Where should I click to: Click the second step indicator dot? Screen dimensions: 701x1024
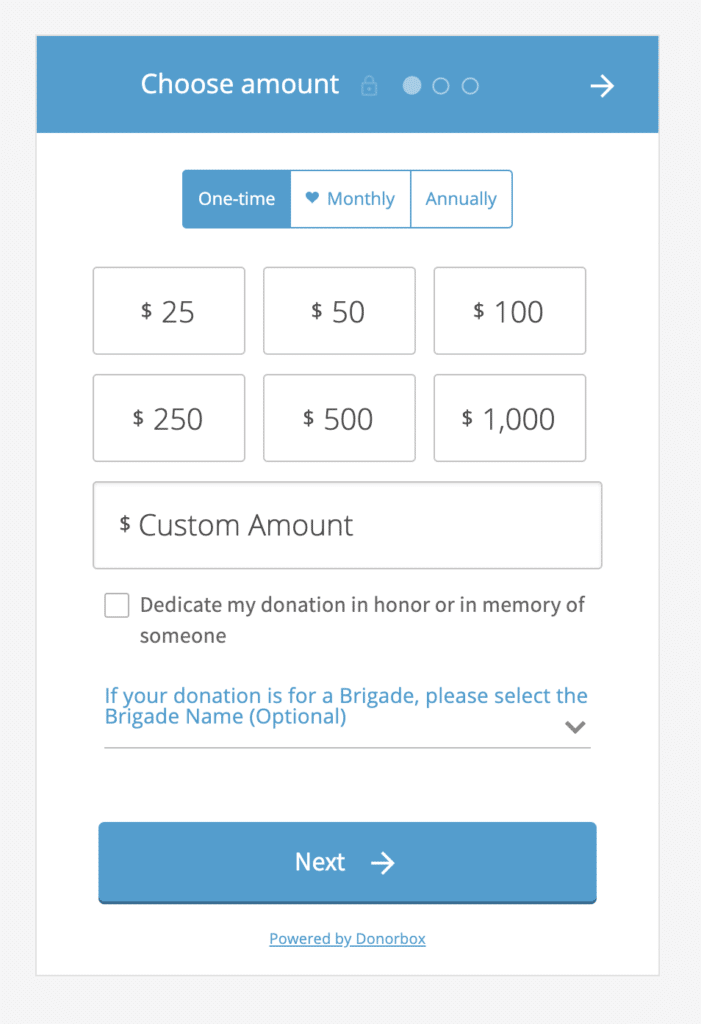(441, 86)
